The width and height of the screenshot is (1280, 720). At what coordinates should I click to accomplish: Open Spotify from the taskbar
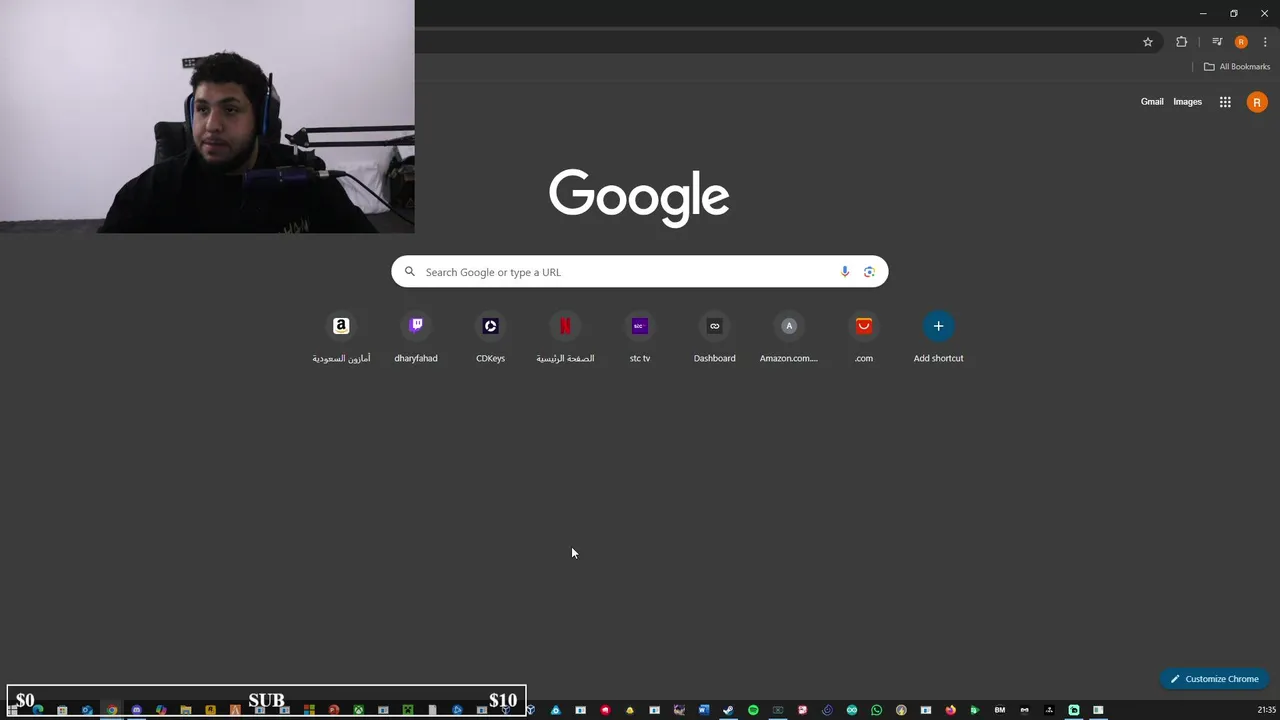tap(753, 710)
